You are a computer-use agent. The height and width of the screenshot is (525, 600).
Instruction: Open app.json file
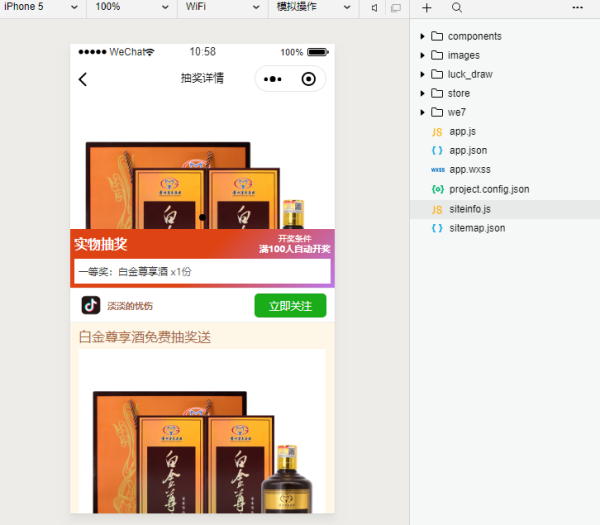point(505,150)
